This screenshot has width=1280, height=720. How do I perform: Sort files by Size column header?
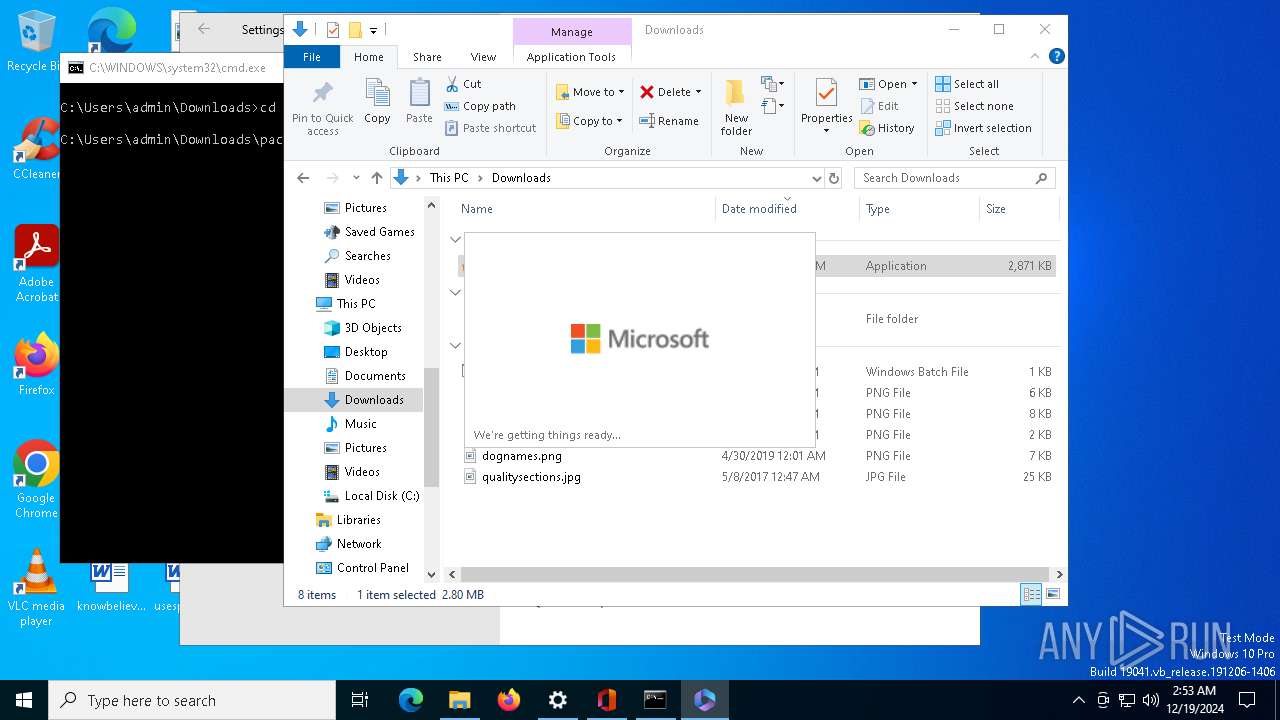[x=1018, y=209]
